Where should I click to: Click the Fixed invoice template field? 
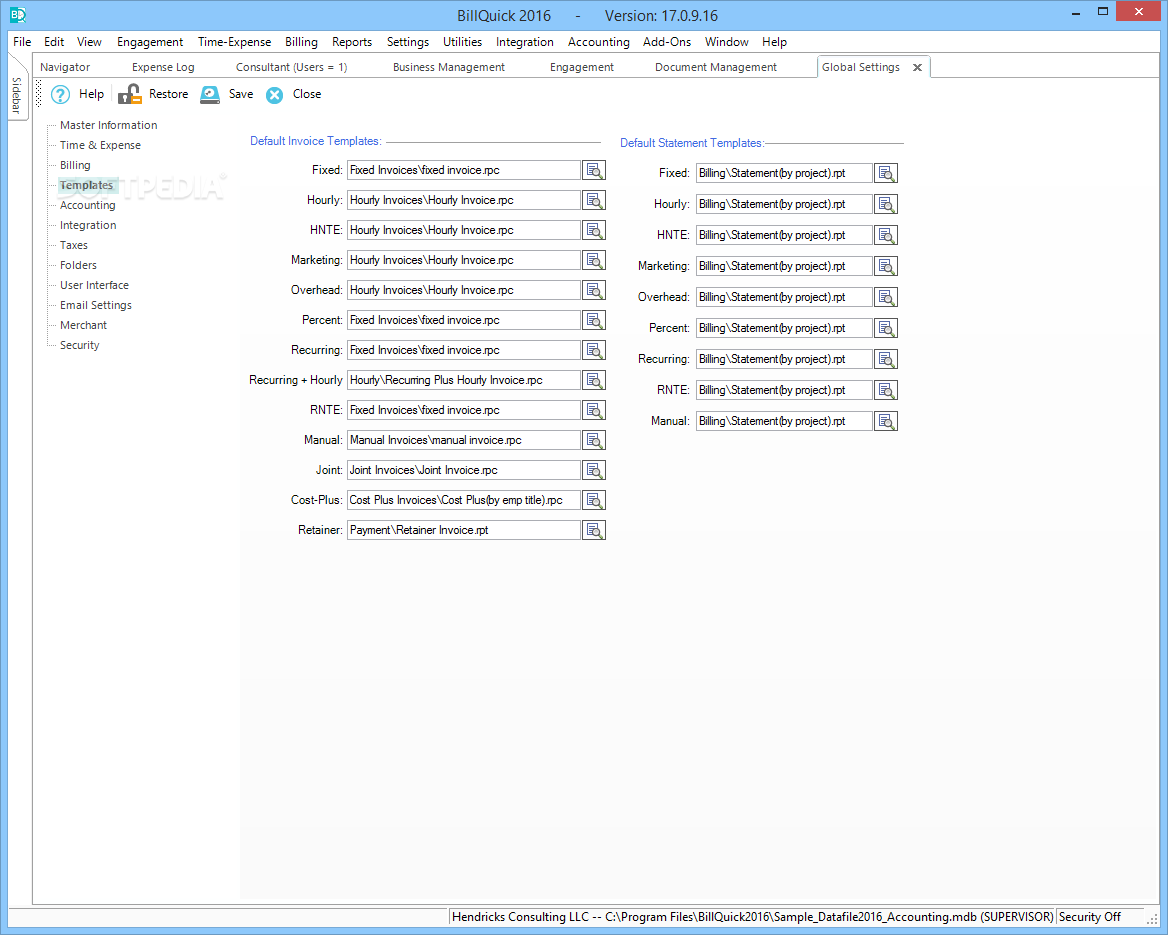tap(463, 170)
